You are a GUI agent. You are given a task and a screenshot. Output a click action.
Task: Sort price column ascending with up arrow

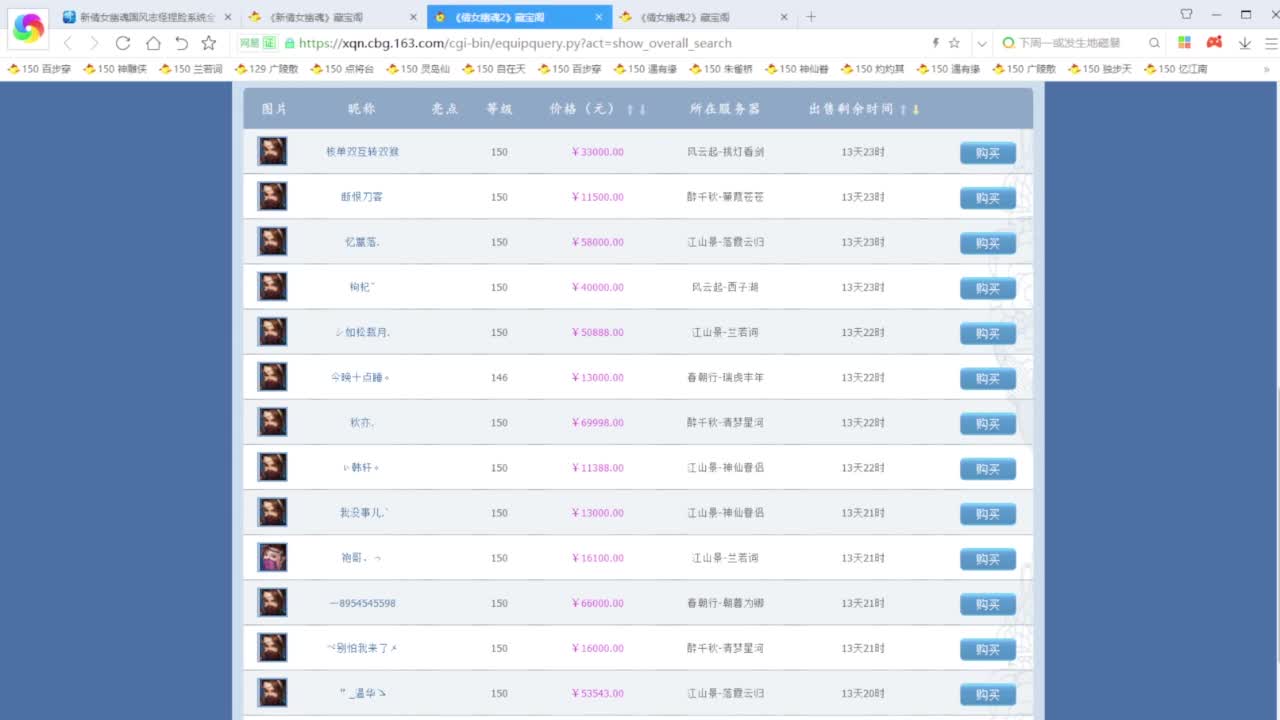(x=630, y=109)
